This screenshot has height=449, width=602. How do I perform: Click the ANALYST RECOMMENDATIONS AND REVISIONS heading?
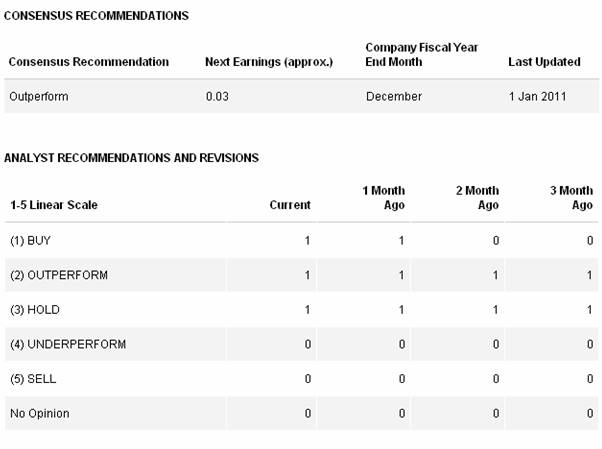pyautogui.click(x=131, y=158)
